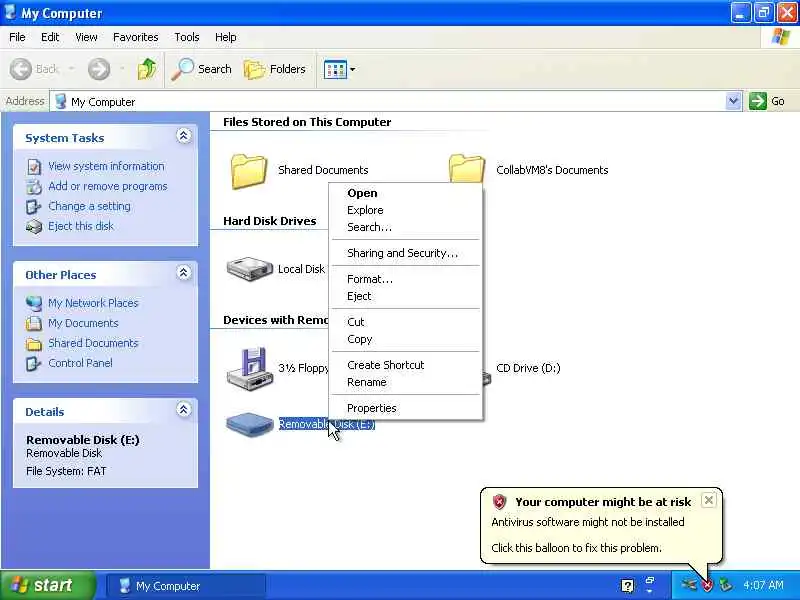800x600 pixels.
Task: Choose Format... from the context menu
Action: point(406,279)
